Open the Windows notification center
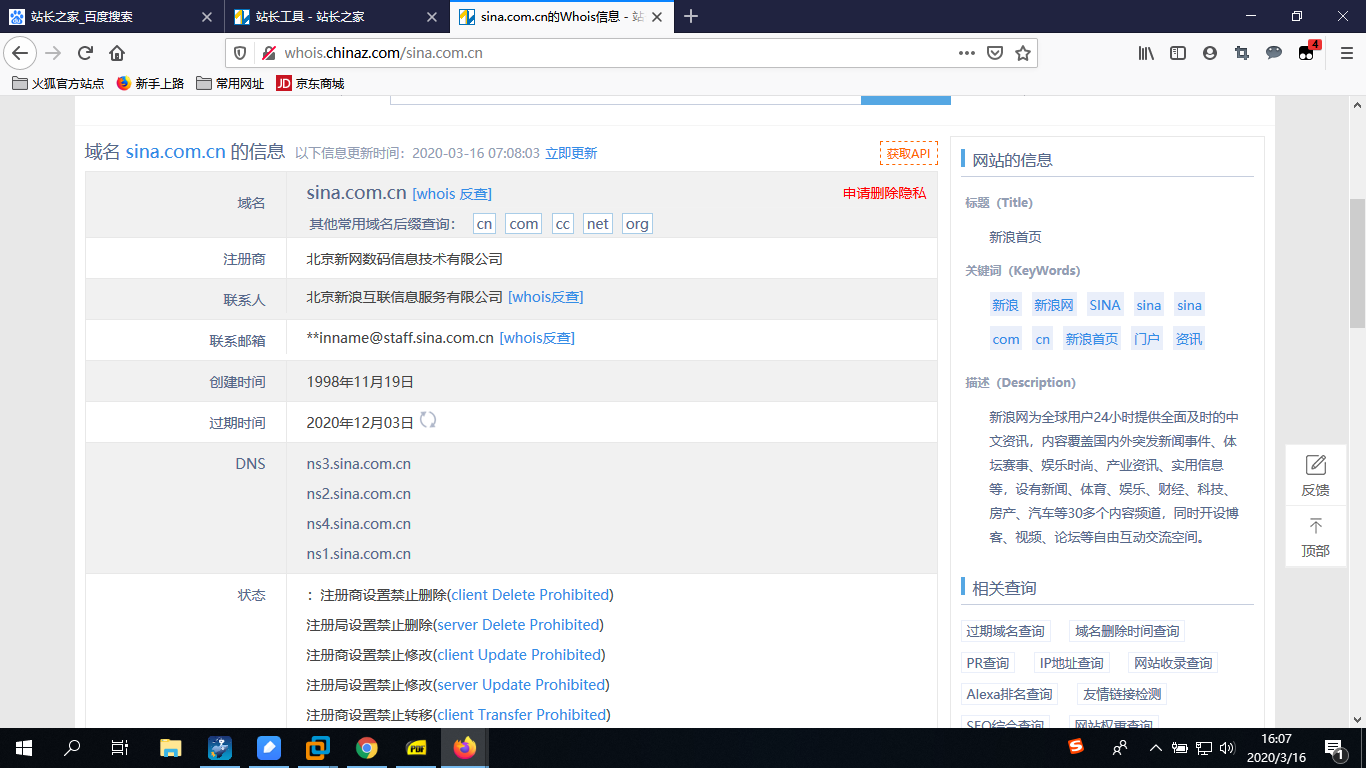The height and width of the screenshot is (768, 1366). [1335, 747]
